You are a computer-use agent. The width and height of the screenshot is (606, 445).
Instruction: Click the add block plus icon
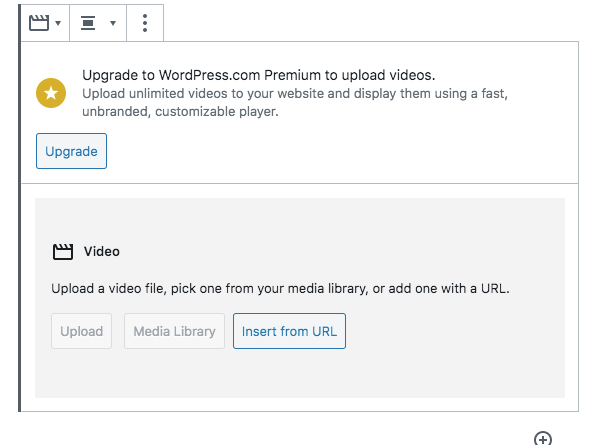click(x=542, y=438)
